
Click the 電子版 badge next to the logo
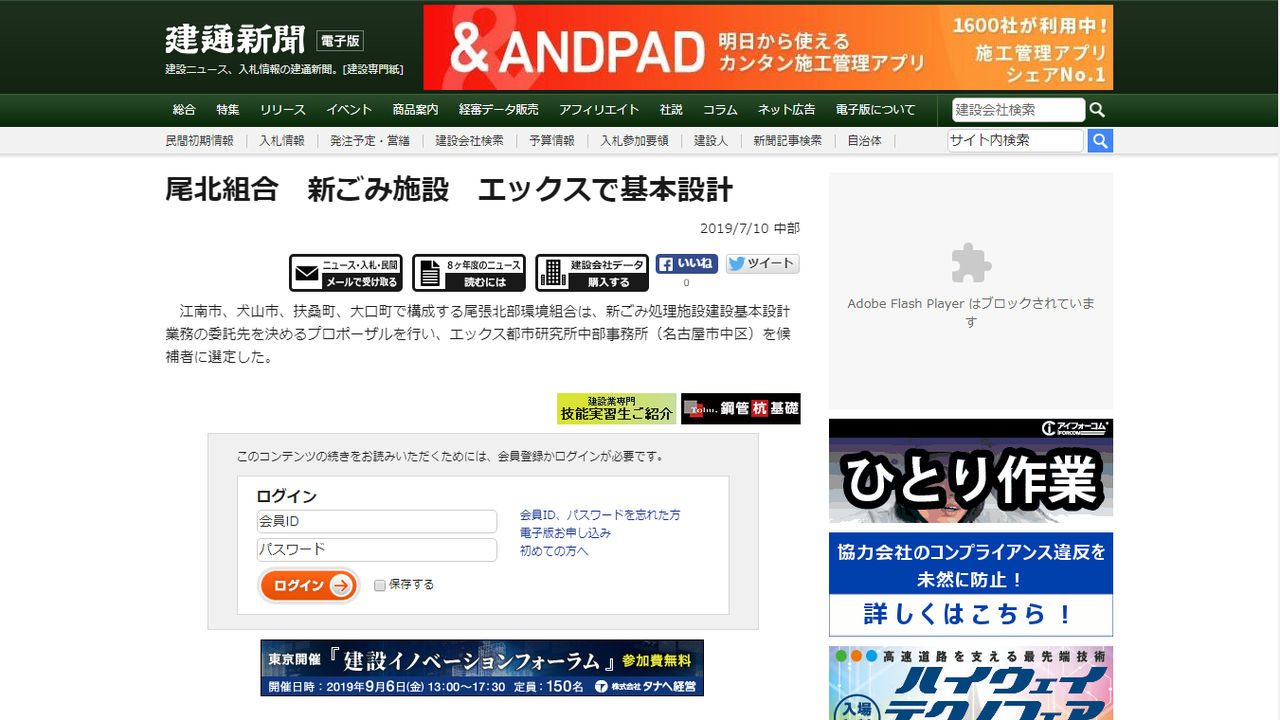340,41
